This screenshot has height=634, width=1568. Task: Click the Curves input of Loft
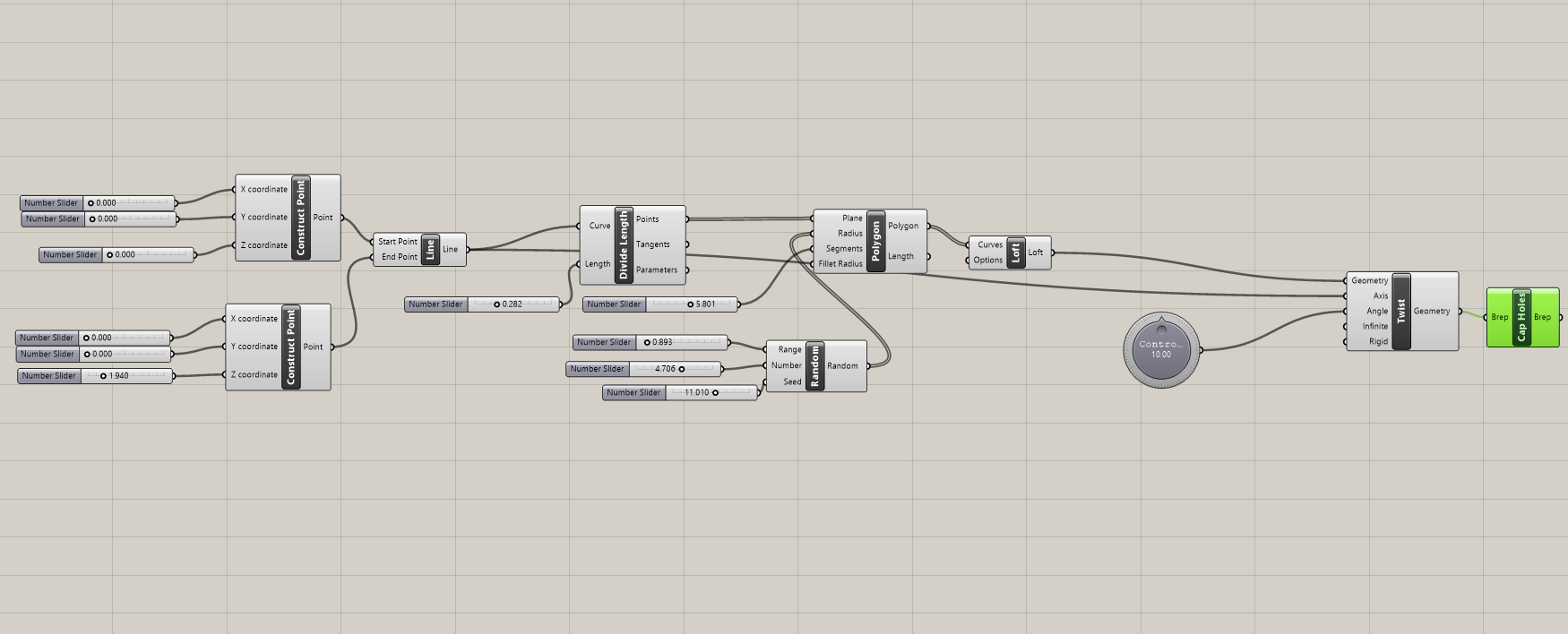pyautogui.click(x=990, y=244)
